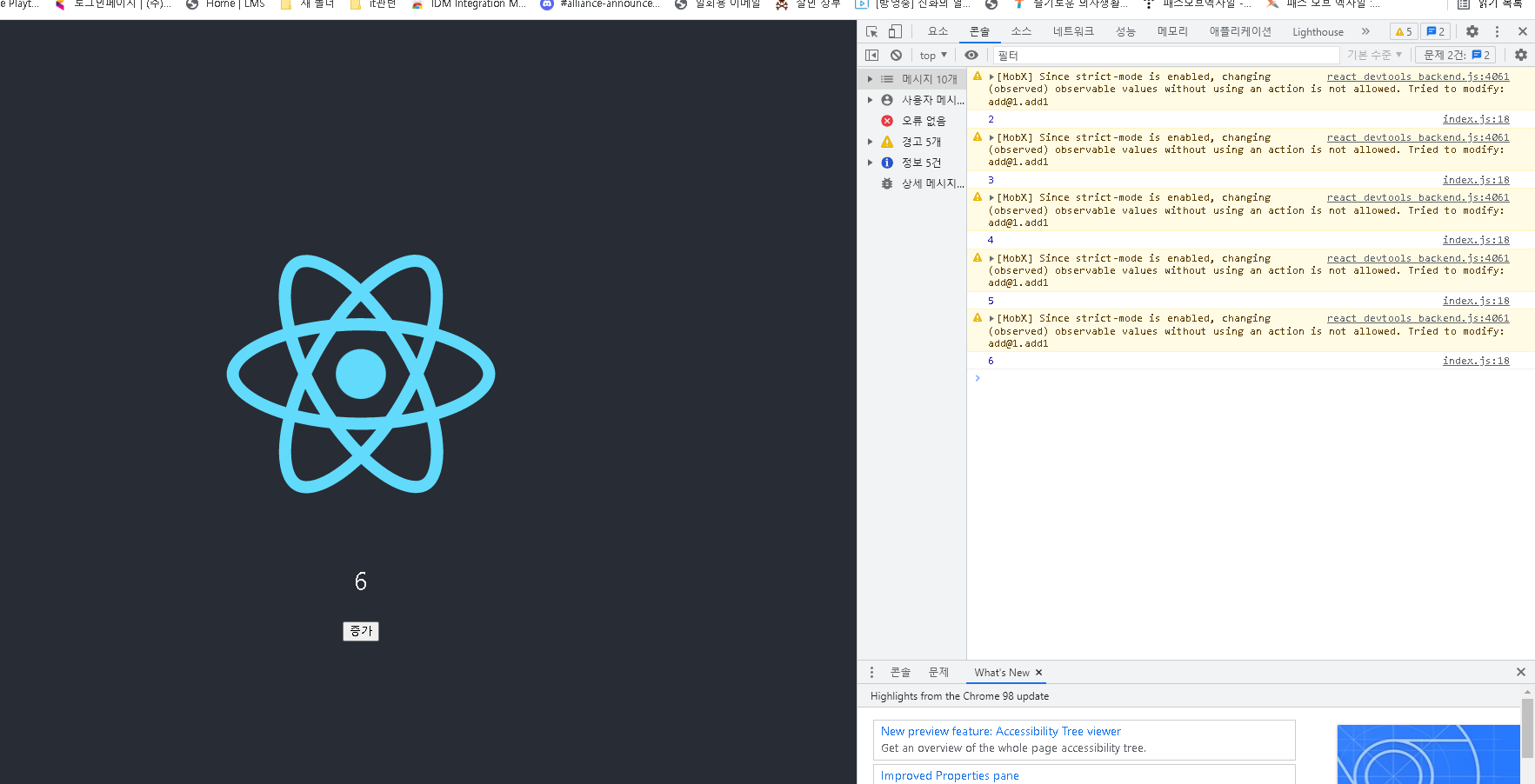Screen dimensions: 1535x784
Task: Open the Home | LMS bookmark
Action: (225, 4)
